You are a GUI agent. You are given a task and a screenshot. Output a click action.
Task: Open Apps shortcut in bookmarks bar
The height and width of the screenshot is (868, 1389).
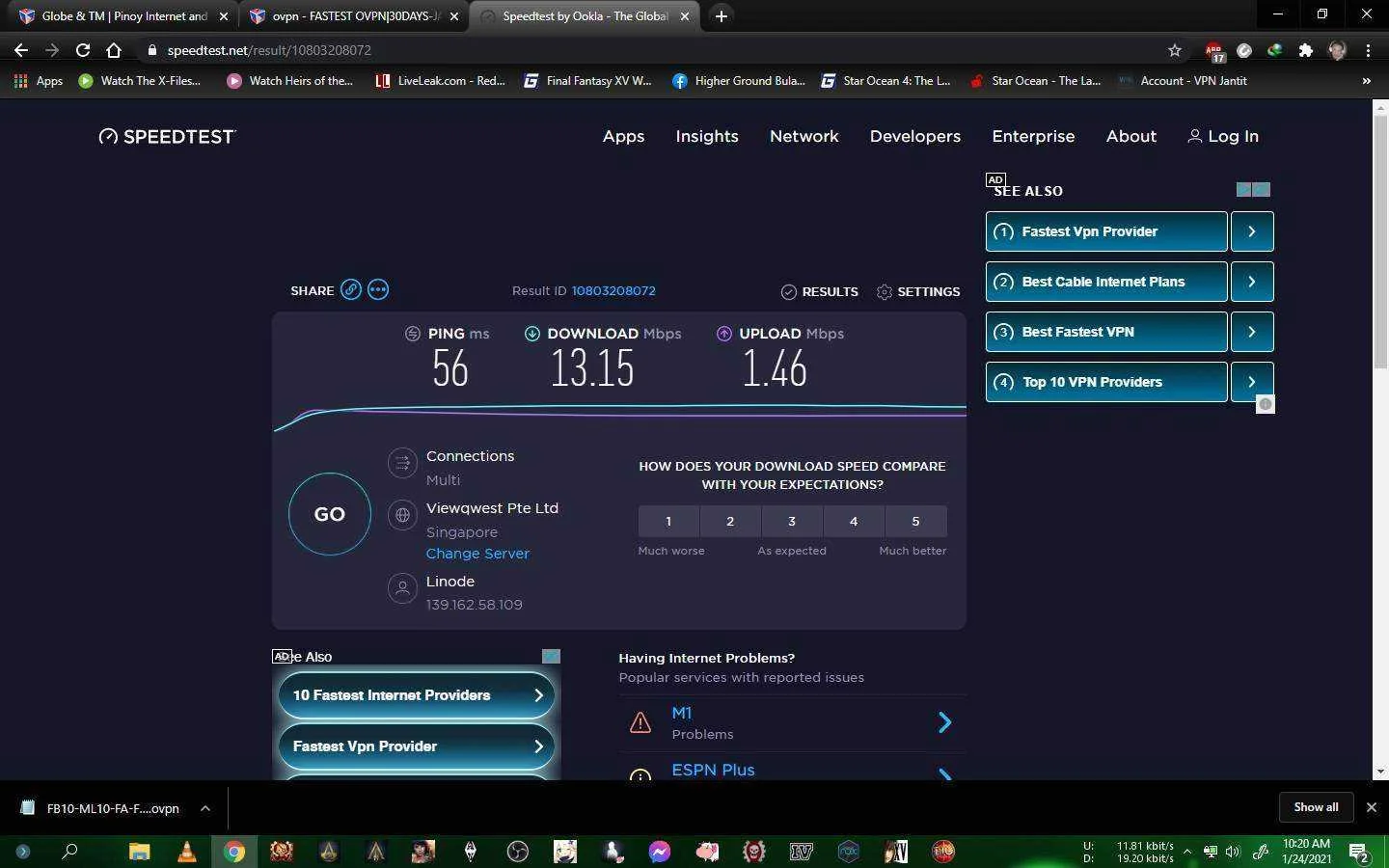pyautogui.click(x=39, y=81)
